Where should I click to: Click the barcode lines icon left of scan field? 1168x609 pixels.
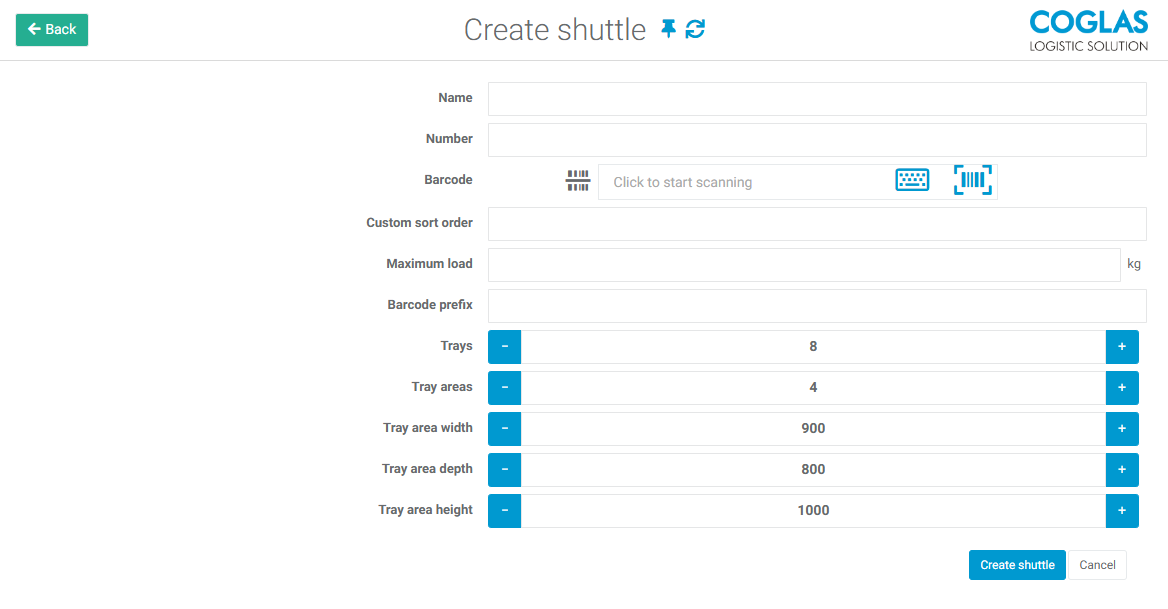(578, 181)
